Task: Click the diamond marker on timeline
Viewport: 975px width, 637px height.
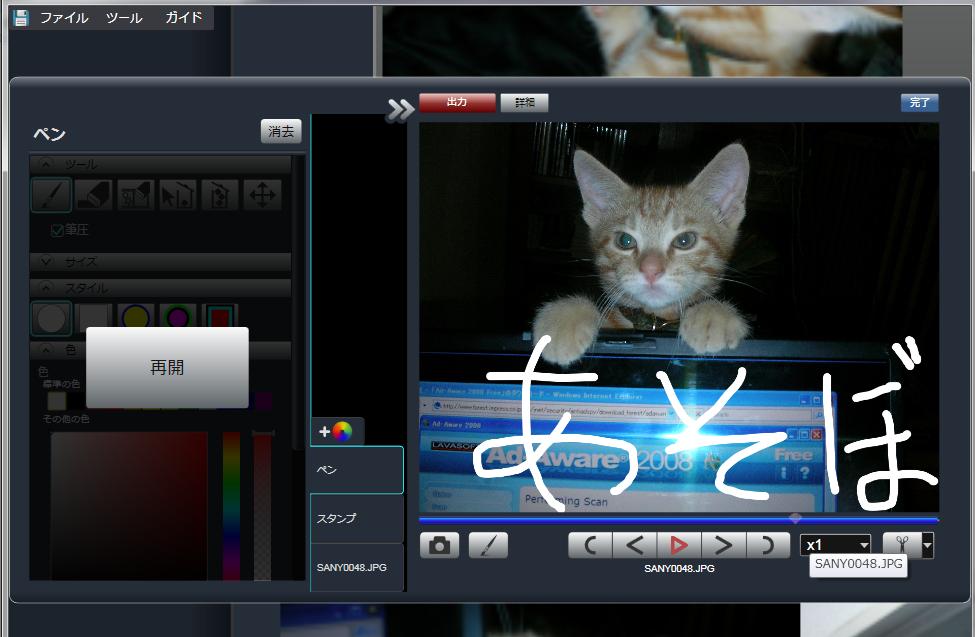Action: (795, 518)
